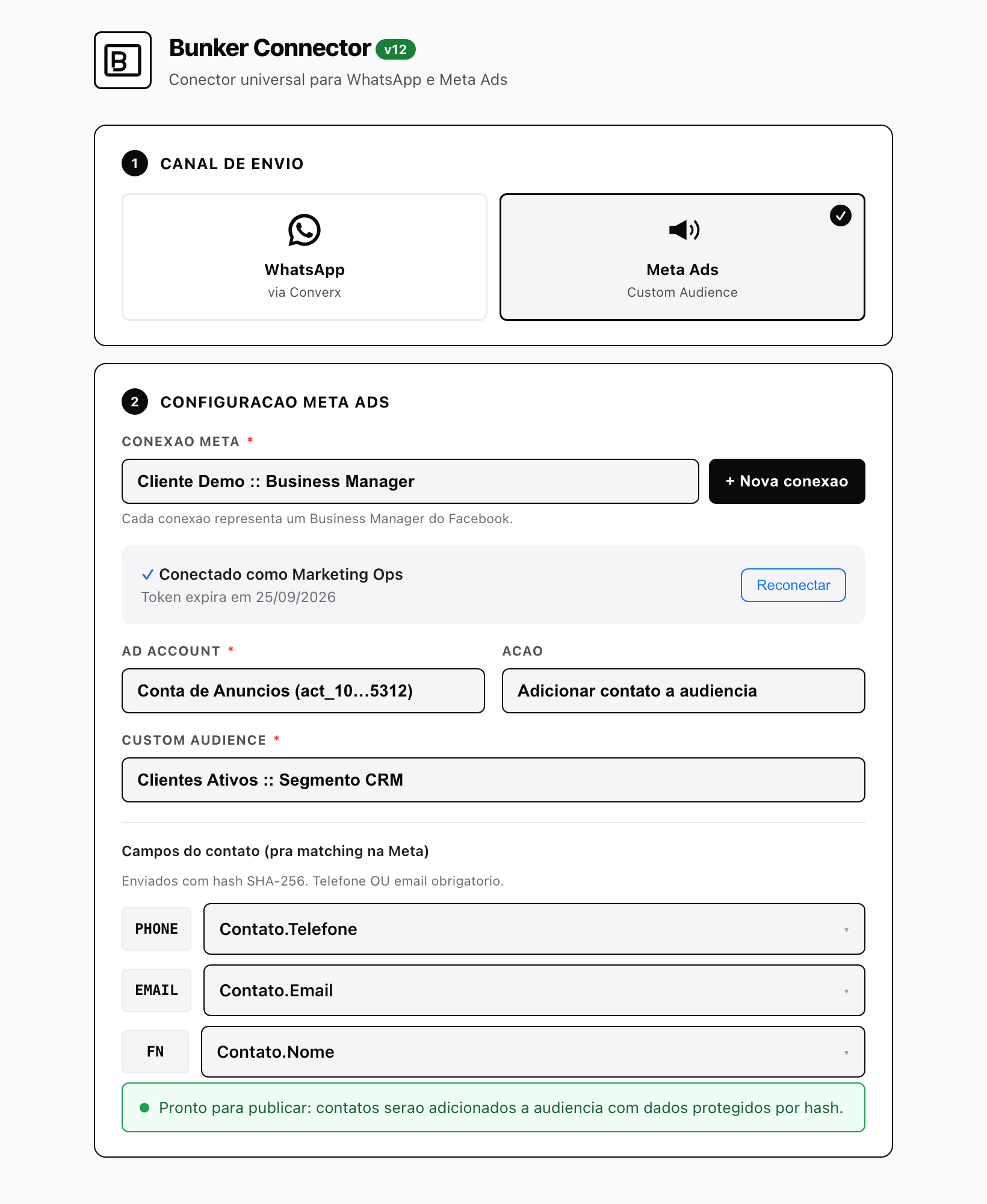Select the WhatsApp via Converx channel
987x1204 pixels.
coord(305,257)
